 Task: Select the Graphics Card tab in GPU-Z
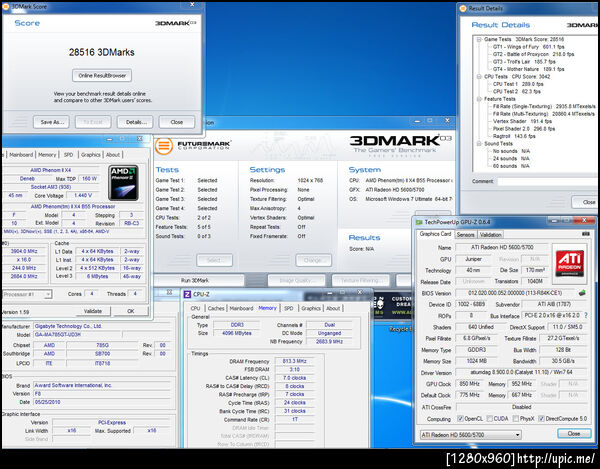tap(435, 234)
